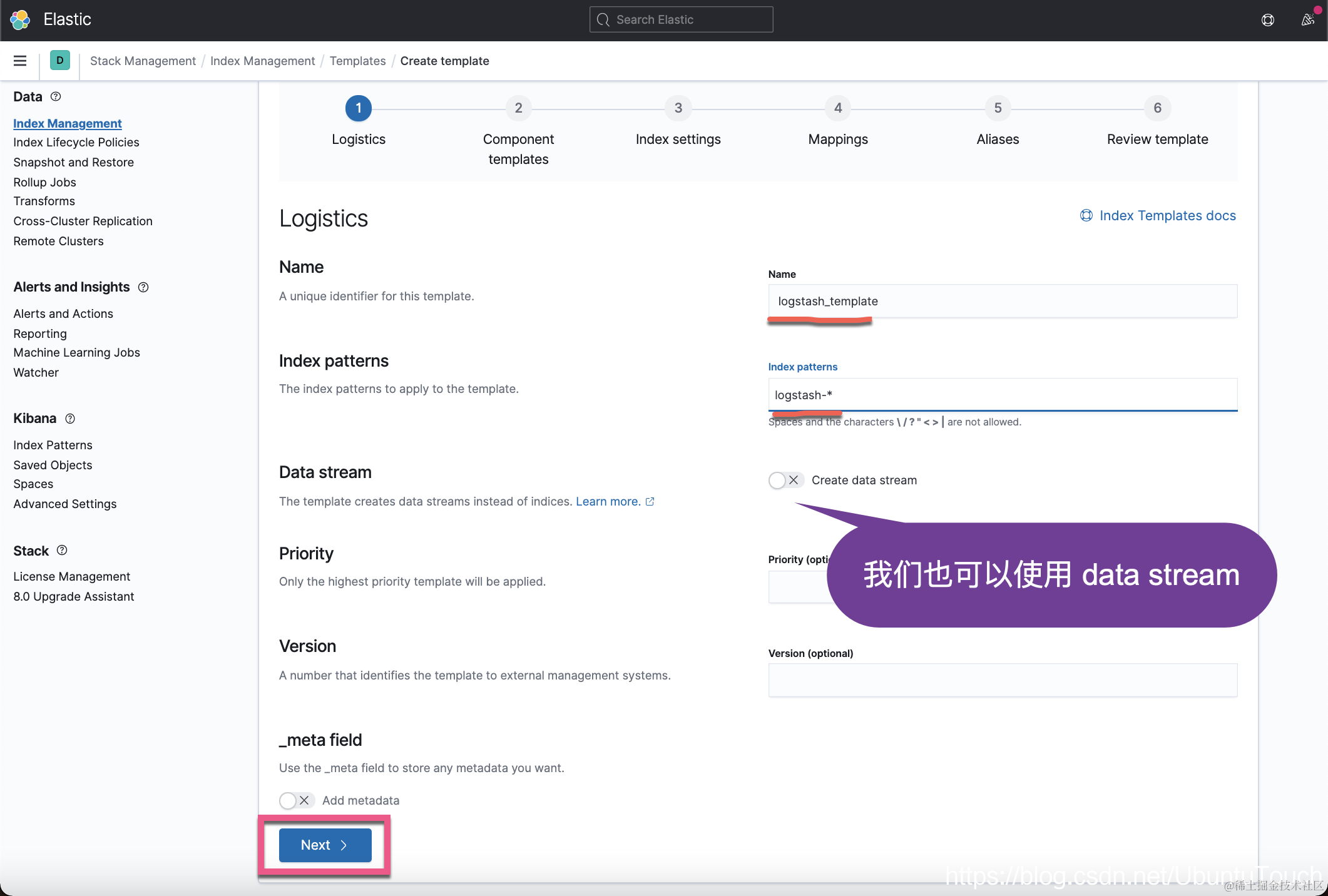
Task: Click help icon next to Kibana heading
Action: point(70,419)
